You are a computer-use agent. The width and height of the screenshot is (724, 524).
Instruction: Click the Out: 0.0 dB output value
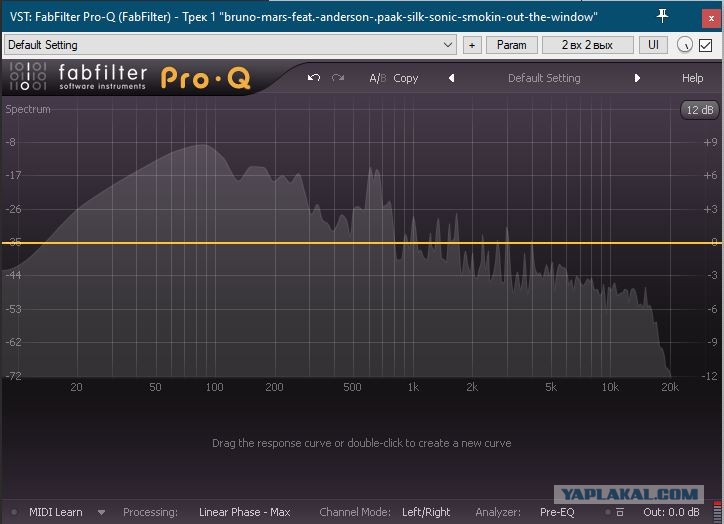coord(671,512)
